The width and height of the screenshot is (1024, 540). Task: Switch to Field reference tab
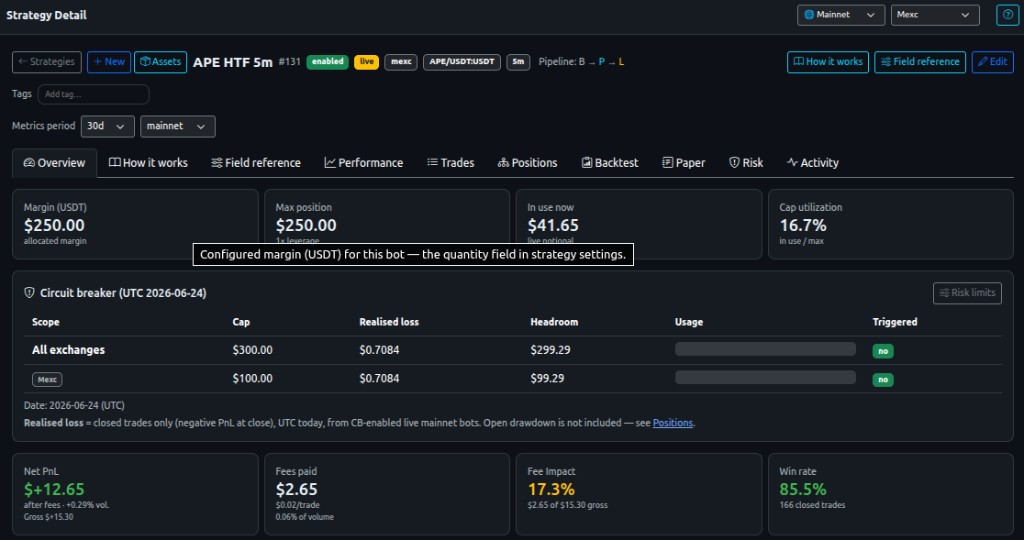(256, 163)
